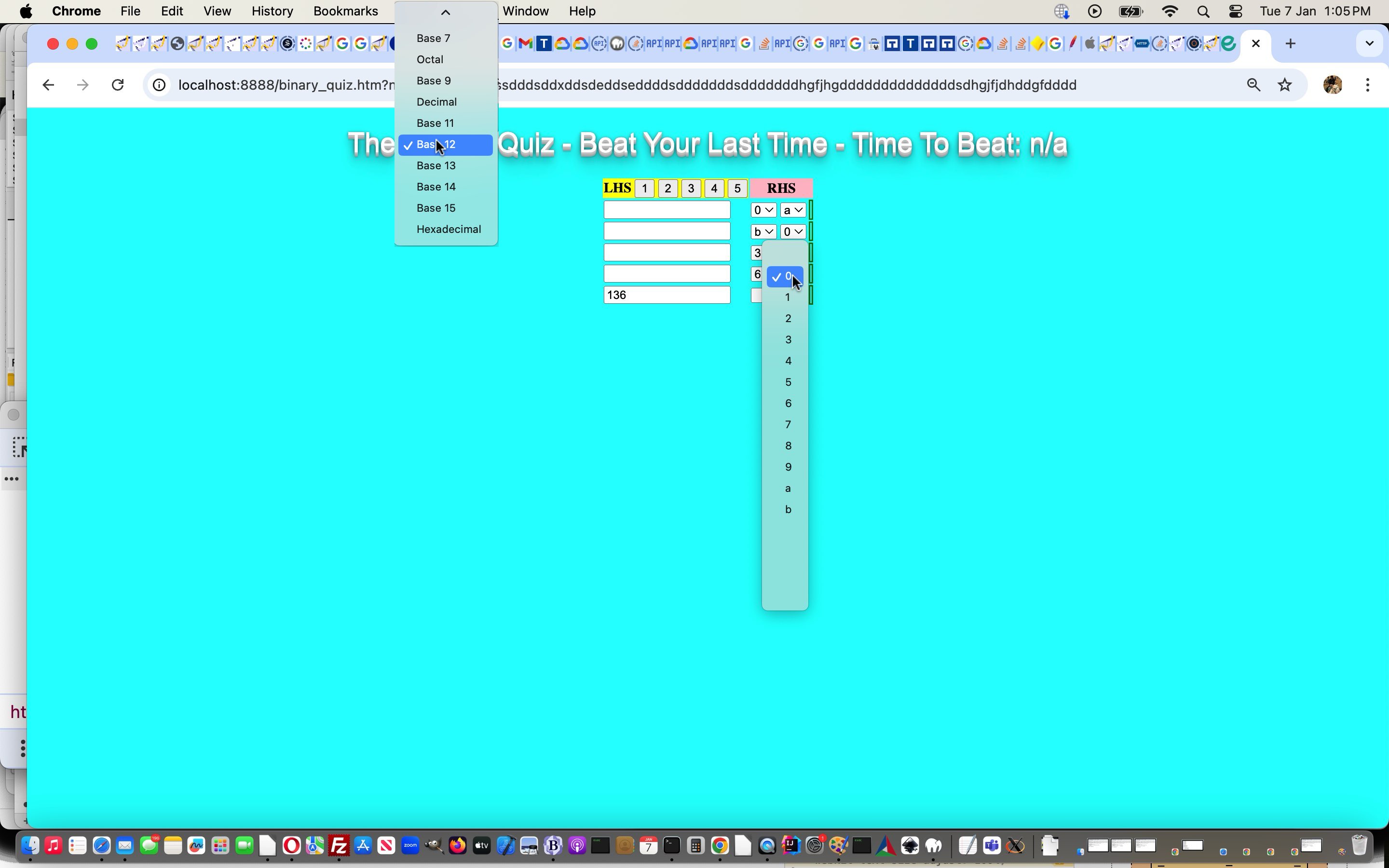Open Control Center in the menu bar
Viewport: 1389px width, 868px height.
[1235, 12]
